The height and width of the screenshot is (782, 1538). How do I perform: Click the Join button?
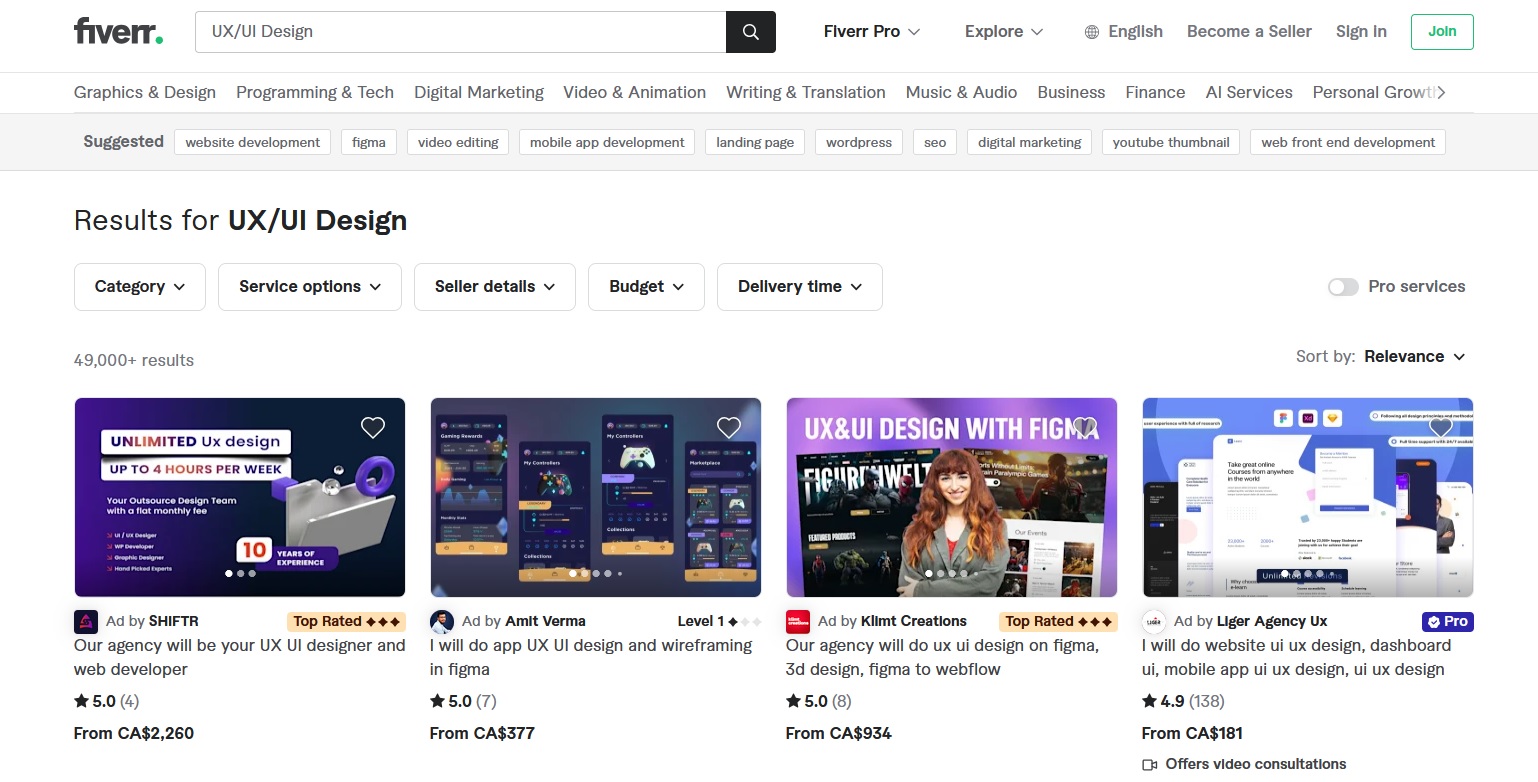click(x=1442, y=32)
